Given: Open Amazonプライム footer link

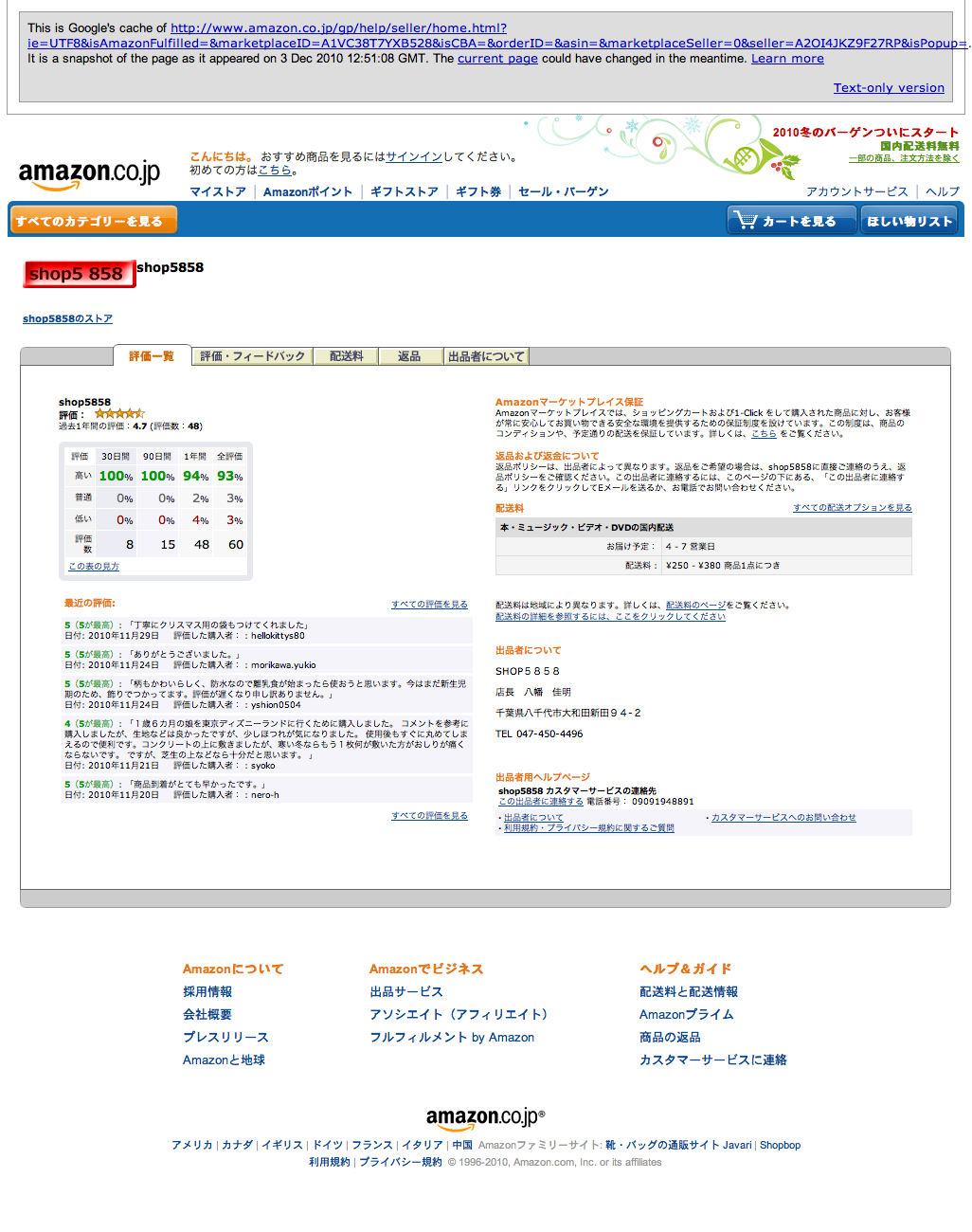Looking at the screenshot, I should click(686, 1014).
